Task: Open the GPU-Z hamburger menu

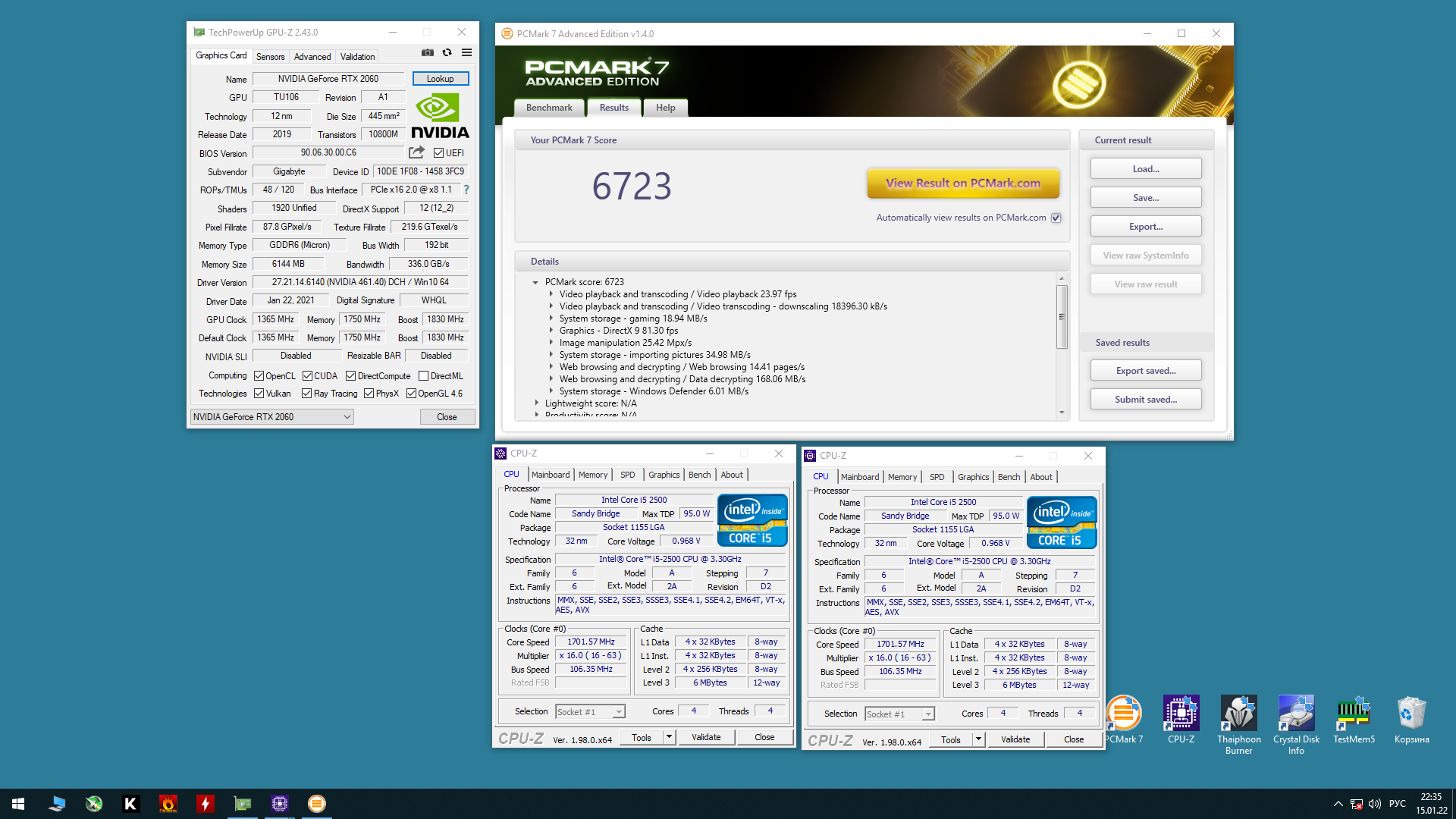Action: coord(466,53)
